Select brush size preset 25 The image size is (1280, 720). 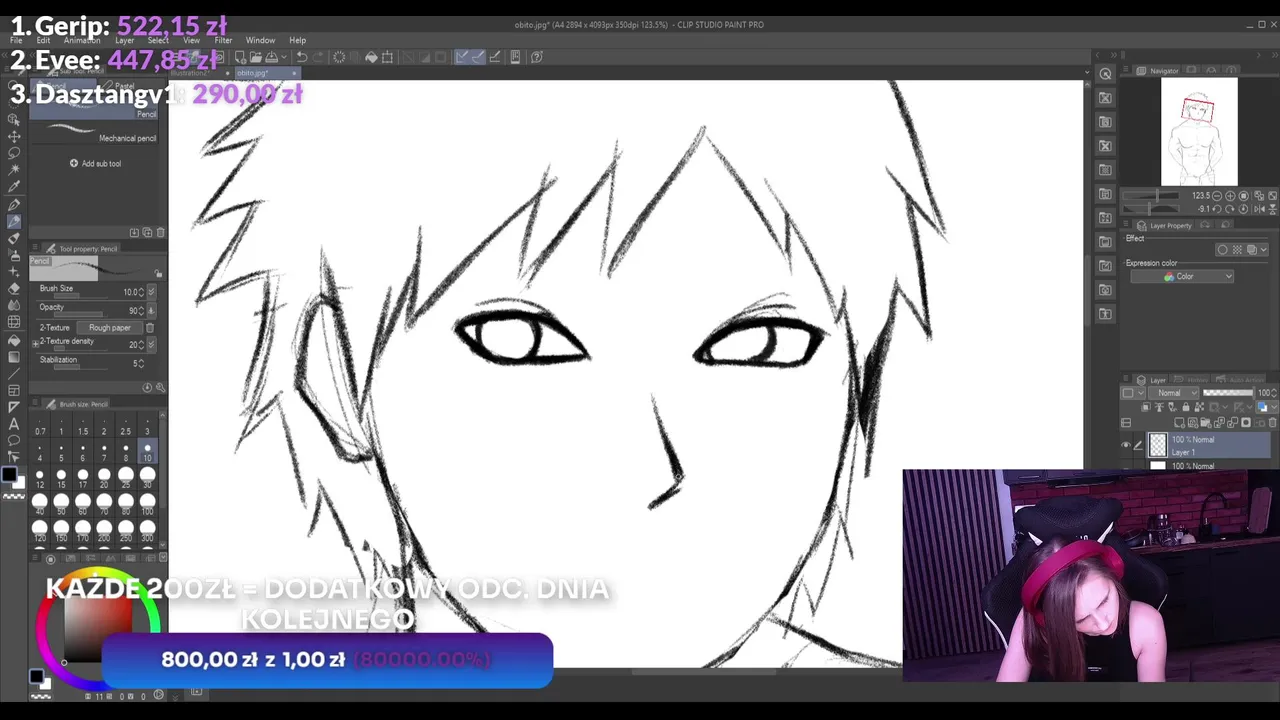(126, 477)
